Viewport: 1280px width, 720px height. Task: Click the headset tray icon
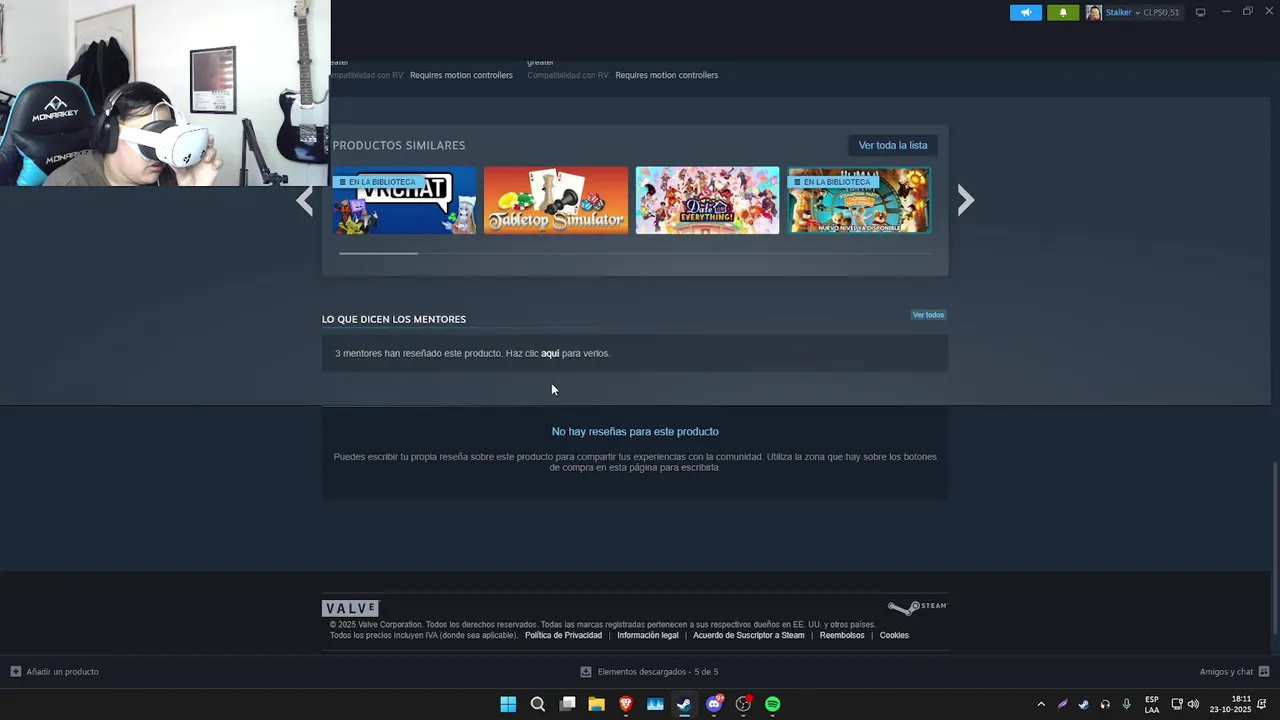pyautogui.click(x=1105, y=704)
